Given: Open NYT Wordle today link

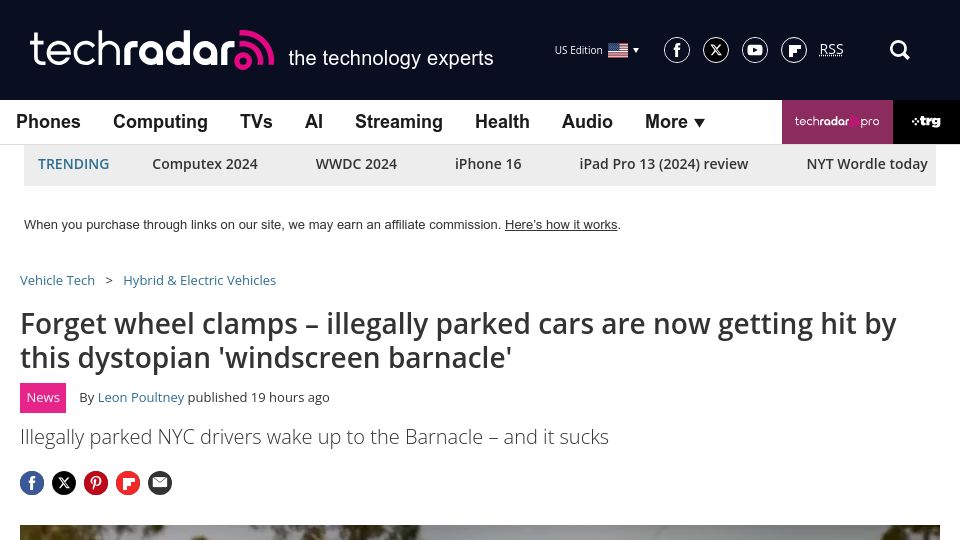Looking at the screenshot, I should pos(867,164).
